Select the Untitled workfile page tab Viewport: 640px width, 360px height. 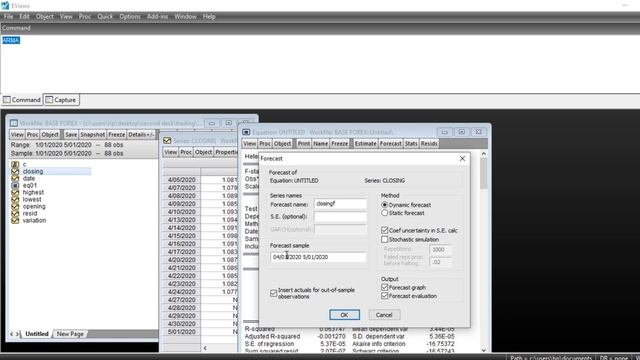pos(37,334)
